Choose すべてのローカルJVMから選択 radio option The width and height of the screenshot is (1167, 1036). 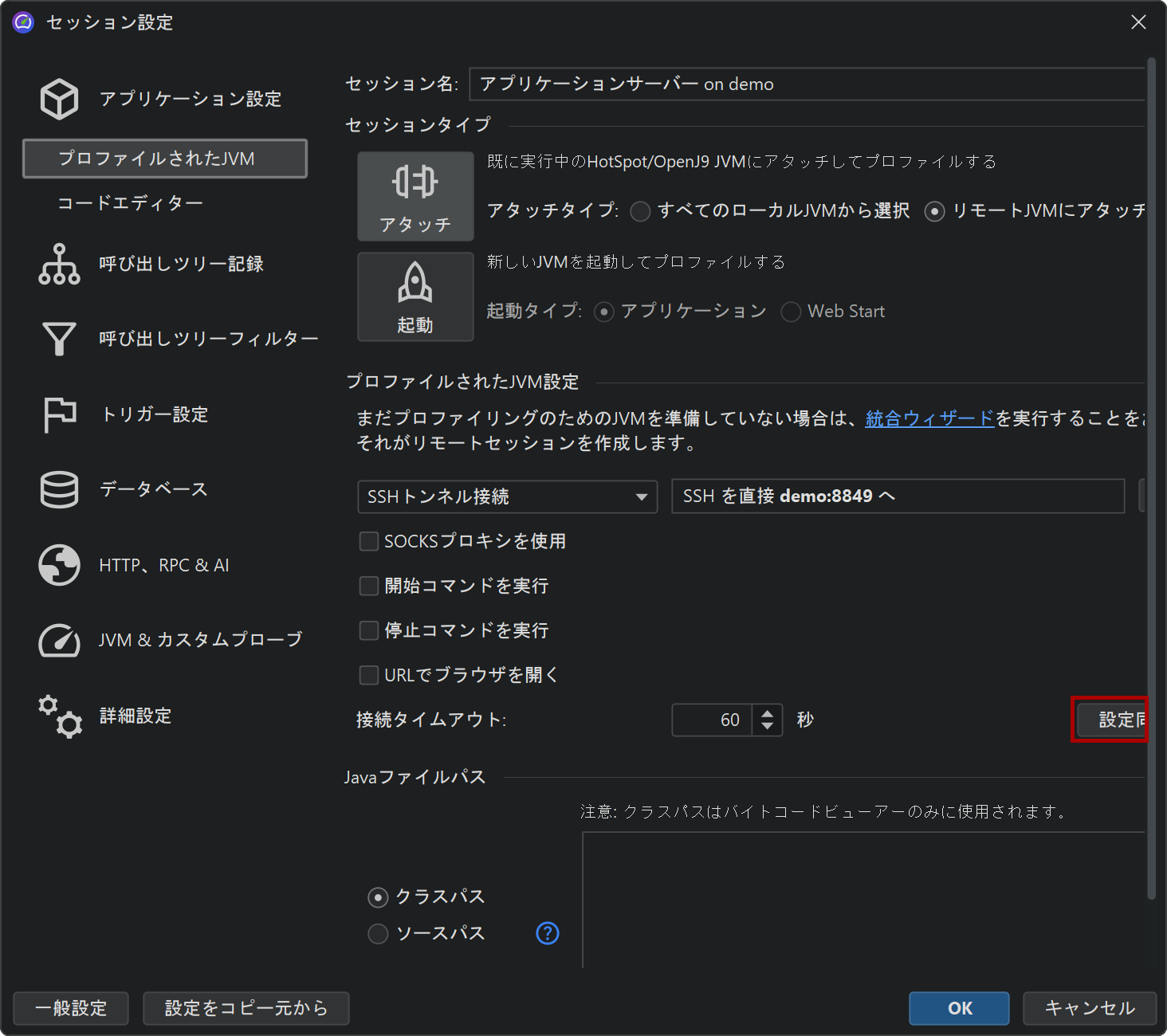point(640,211)
